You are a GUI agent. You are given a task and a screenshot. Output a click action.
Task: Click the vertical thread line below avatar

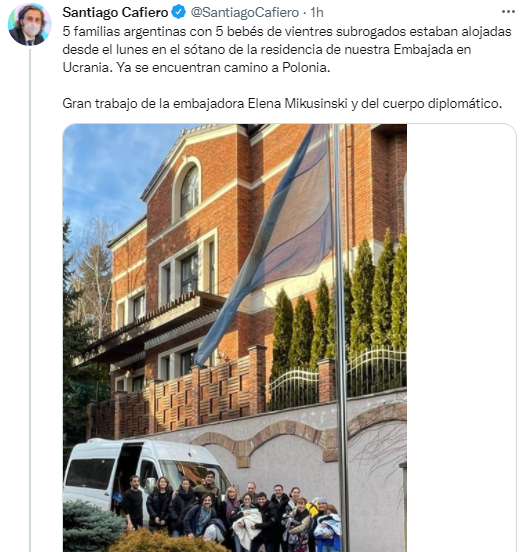30,299
